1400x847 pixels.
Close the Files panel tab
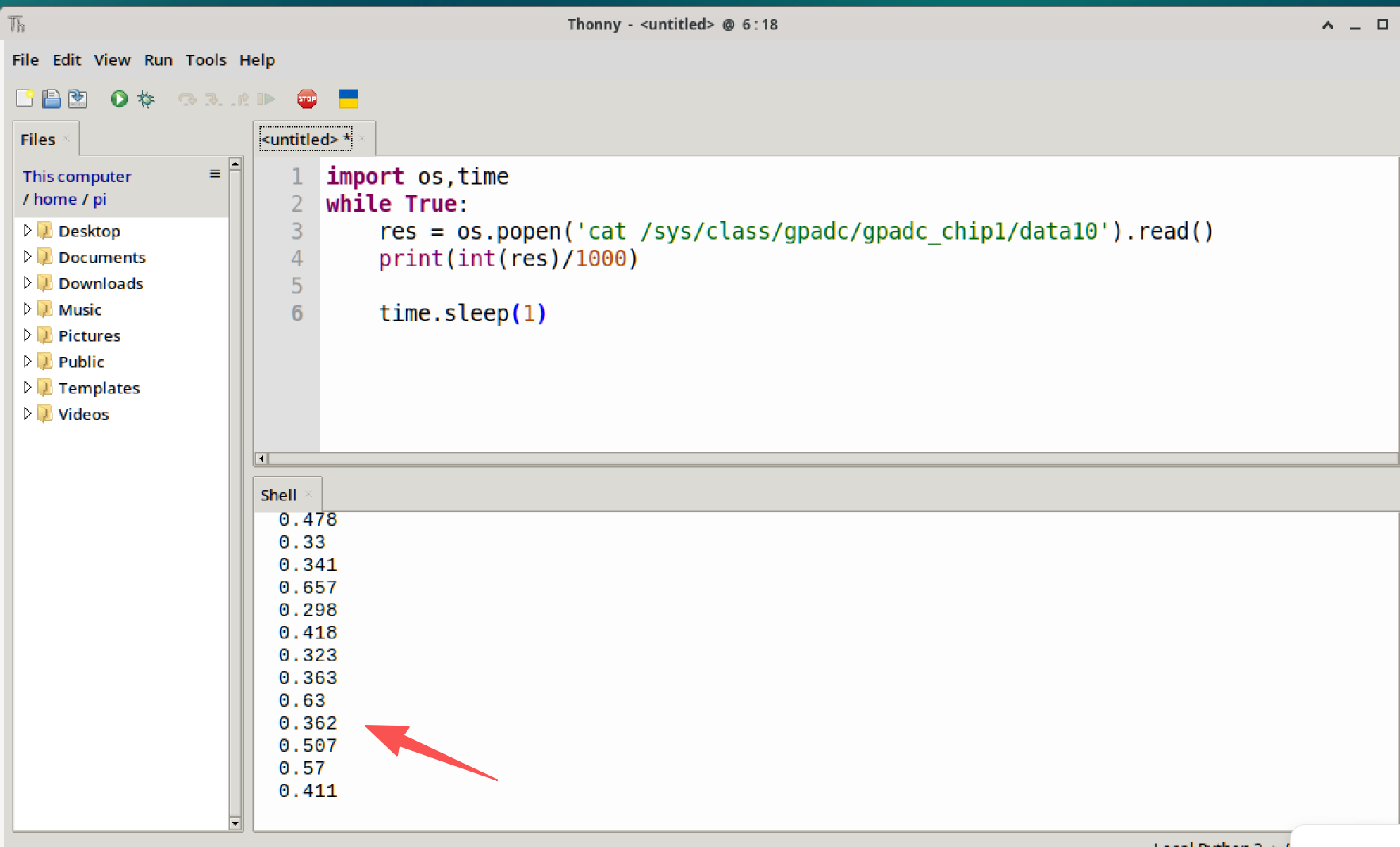(x=67, y=138)
